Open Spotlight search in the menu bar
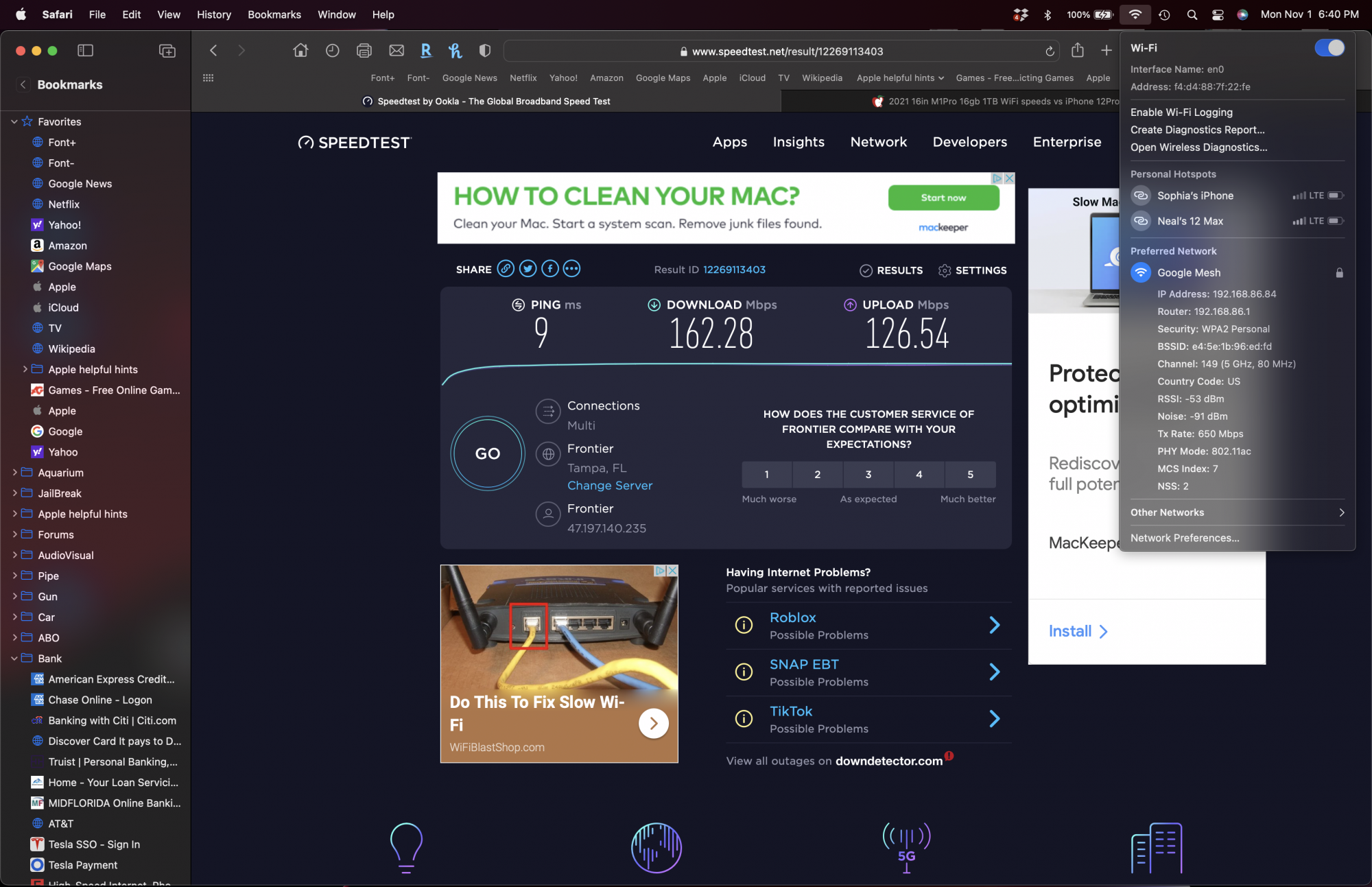The height and width of the screenshot is (887, 1372). tap(1192, 14)
